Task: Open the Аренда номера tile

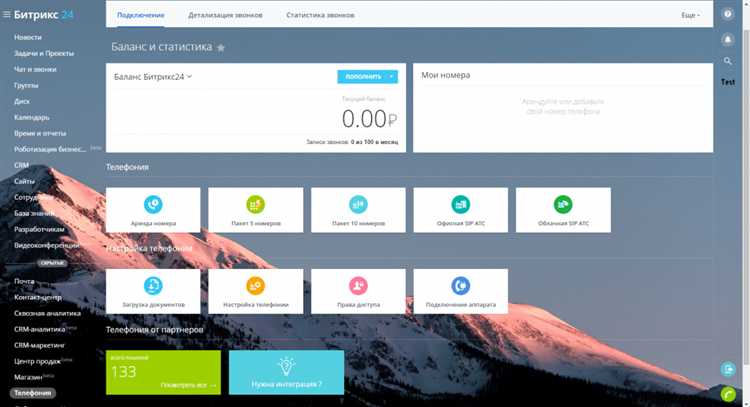Action: (153, 210)
